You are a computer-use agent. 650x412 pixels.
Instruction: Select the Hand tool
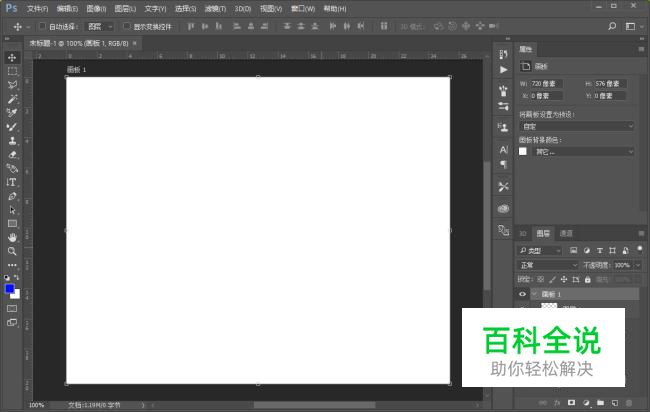12,237
